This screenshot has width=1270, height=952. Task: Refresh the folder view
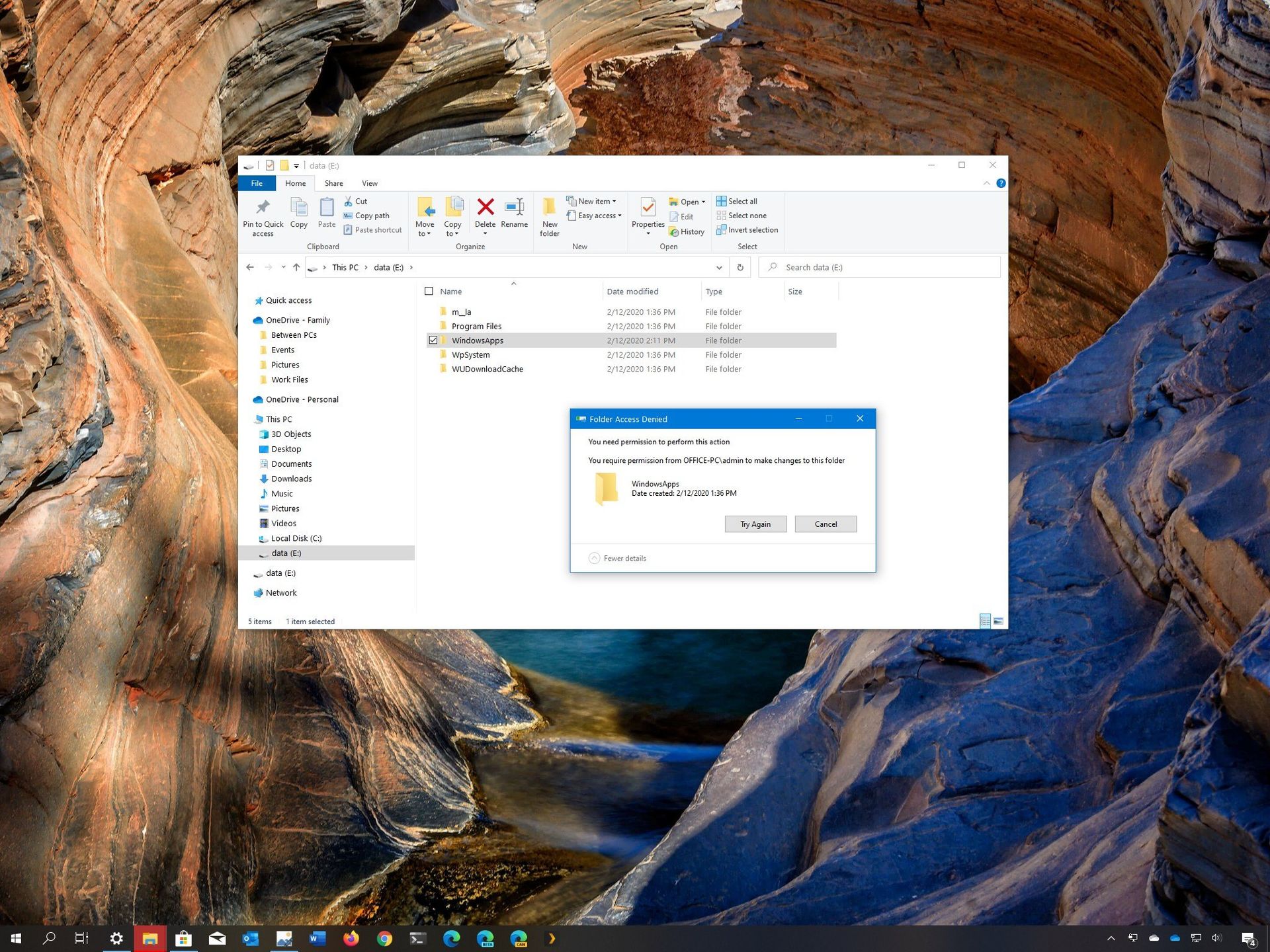(x=740, y=267)
